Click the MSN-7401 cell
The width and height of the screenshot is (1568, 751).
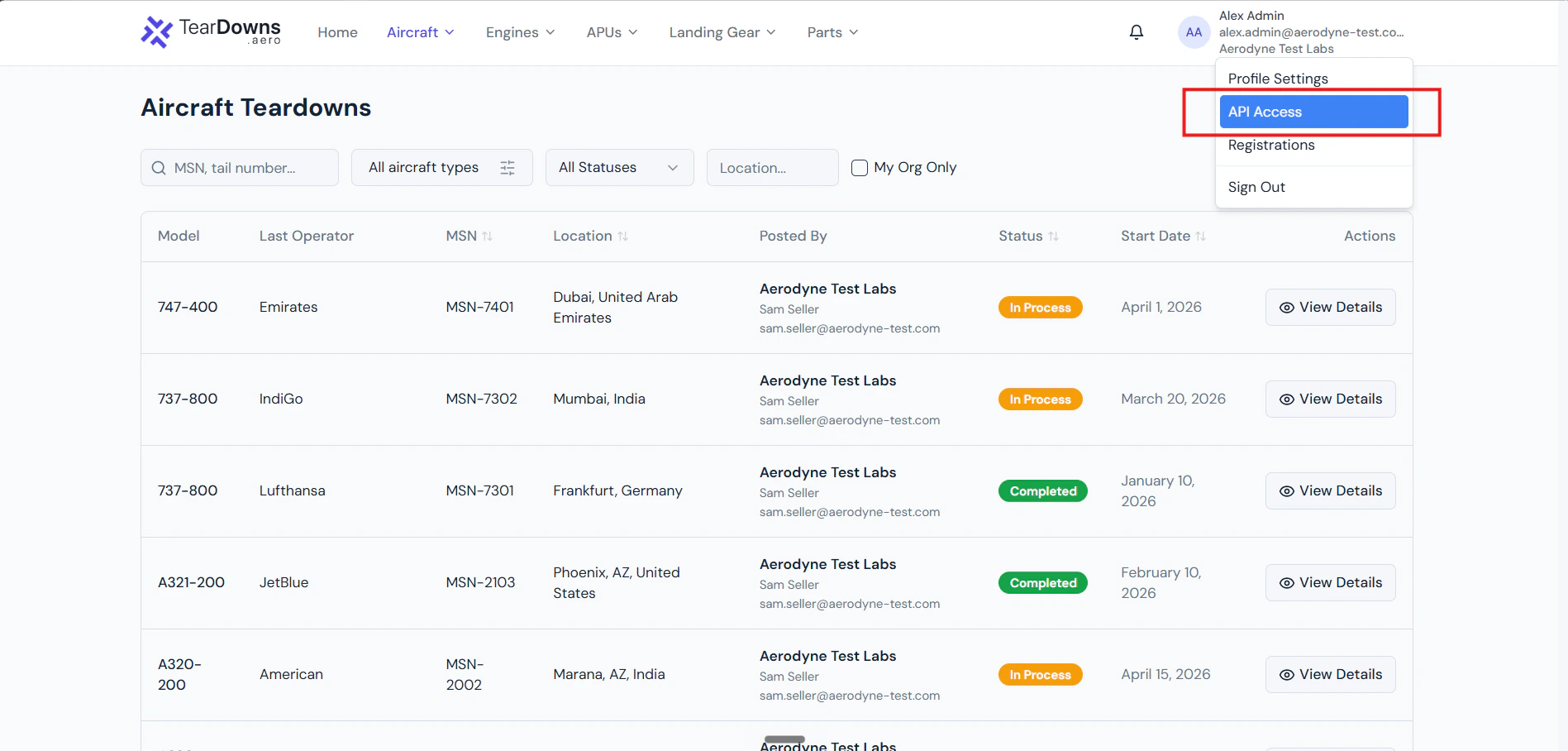click(479, 307)
